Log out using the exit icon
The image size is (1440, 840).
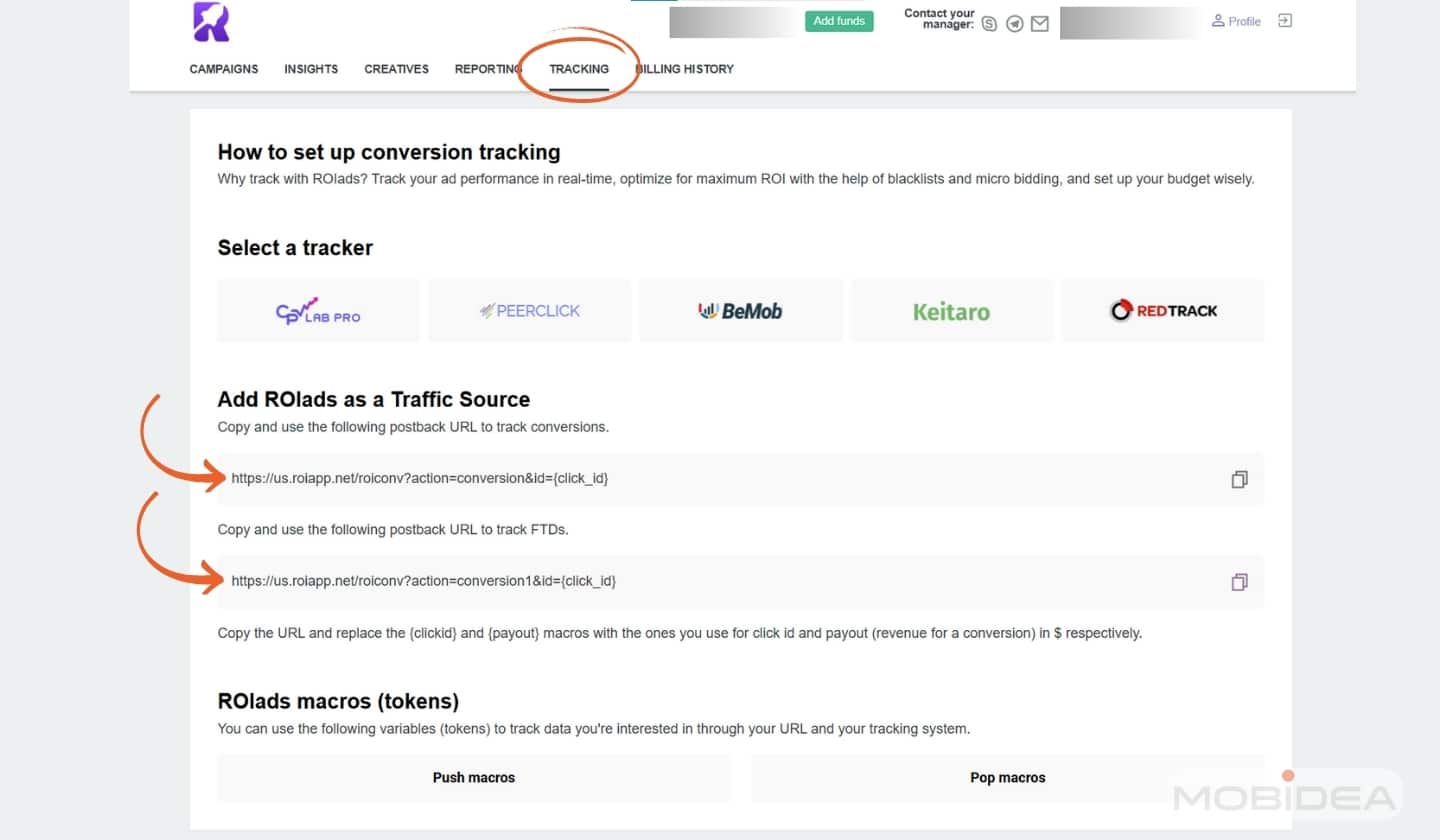point(1284,20)
